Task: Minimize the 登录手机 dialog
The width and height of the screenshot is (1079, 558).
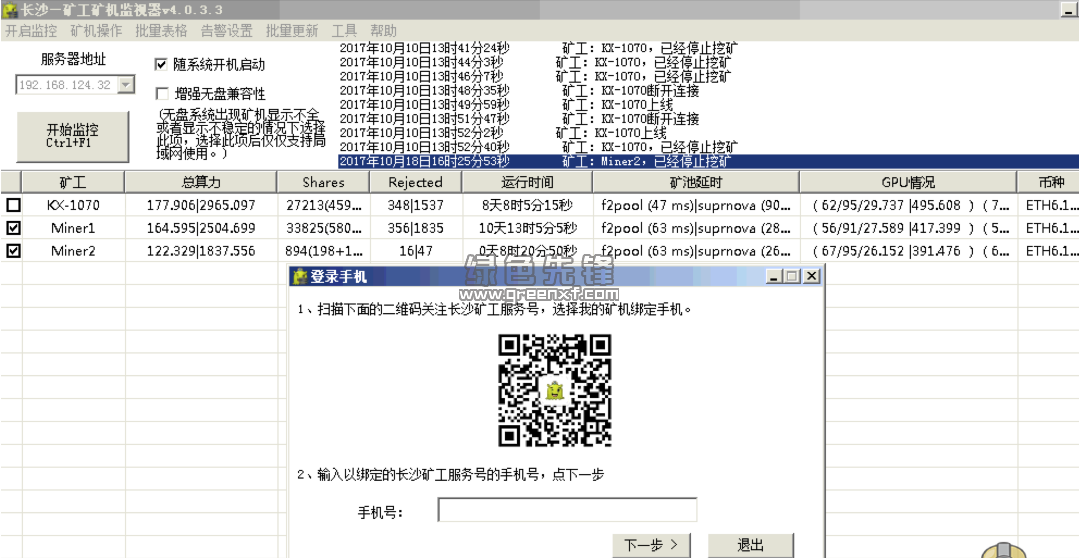Action: 775,277
